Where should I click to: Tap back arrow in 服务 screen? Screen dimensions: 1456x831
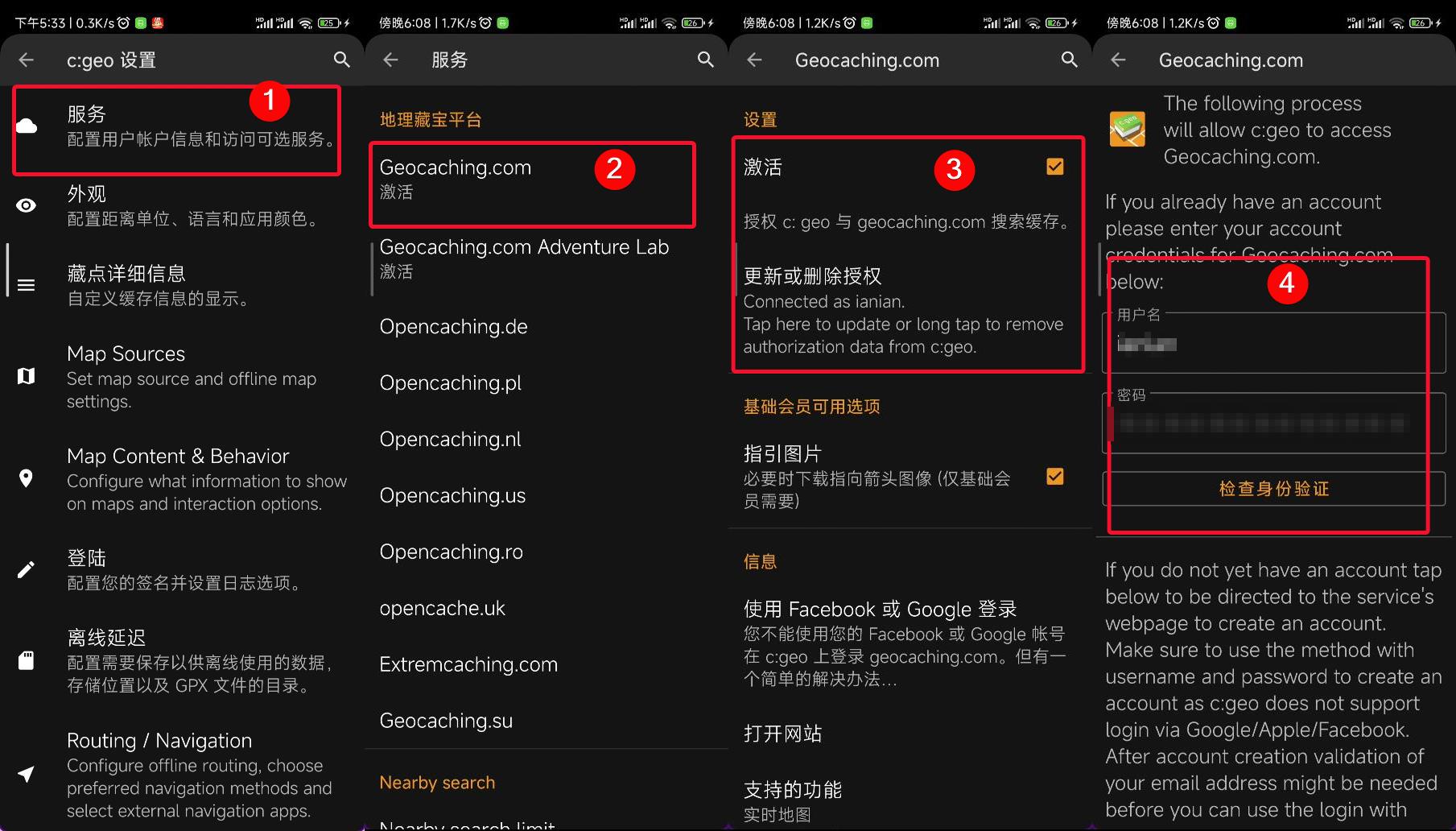390,60
